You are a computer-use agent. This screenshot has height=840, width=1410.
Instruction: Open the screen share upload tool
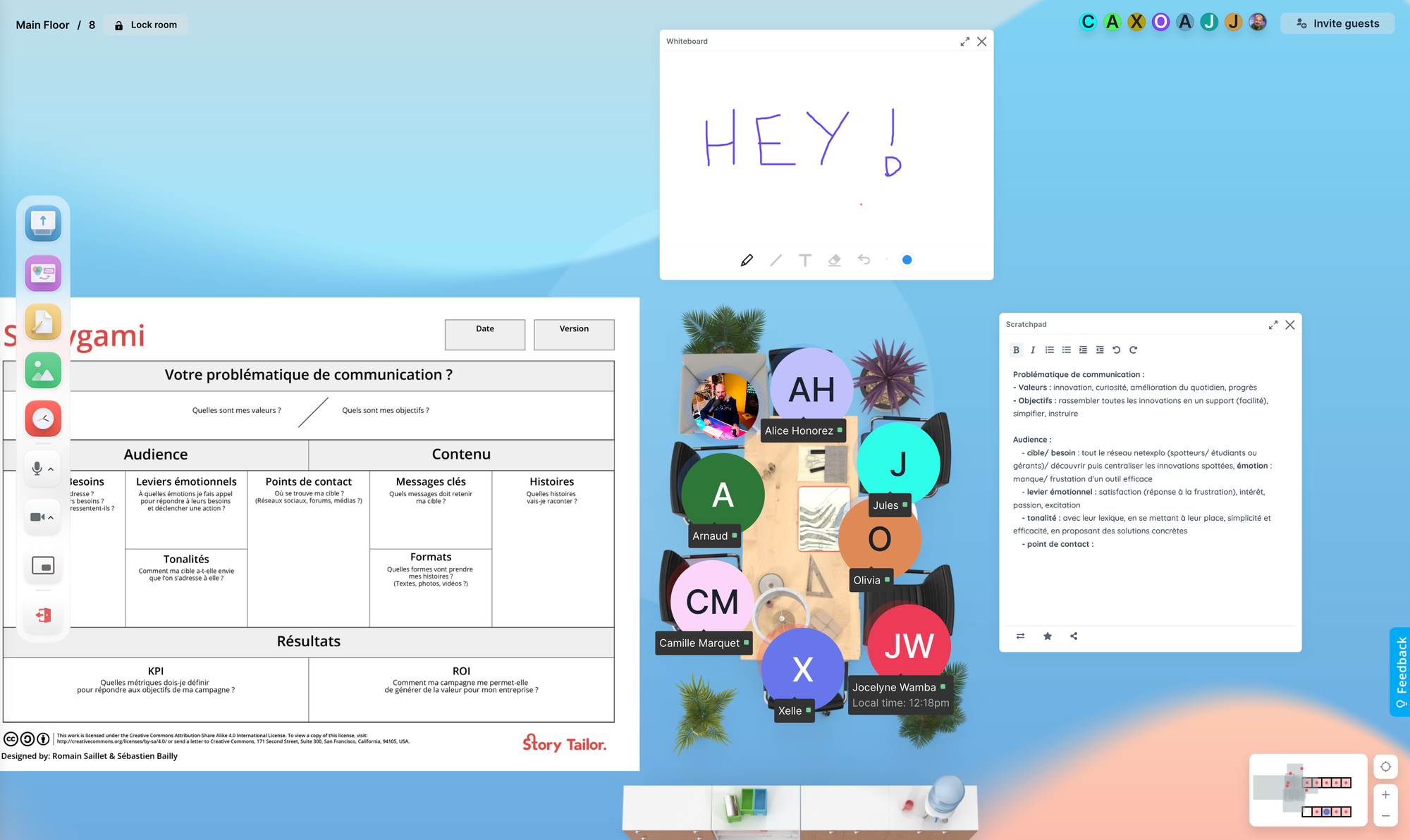click(x=43, y=223)
